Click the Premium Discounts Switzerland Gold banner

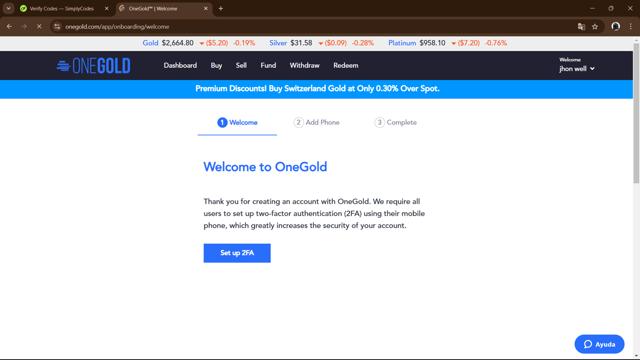(317, 89)
